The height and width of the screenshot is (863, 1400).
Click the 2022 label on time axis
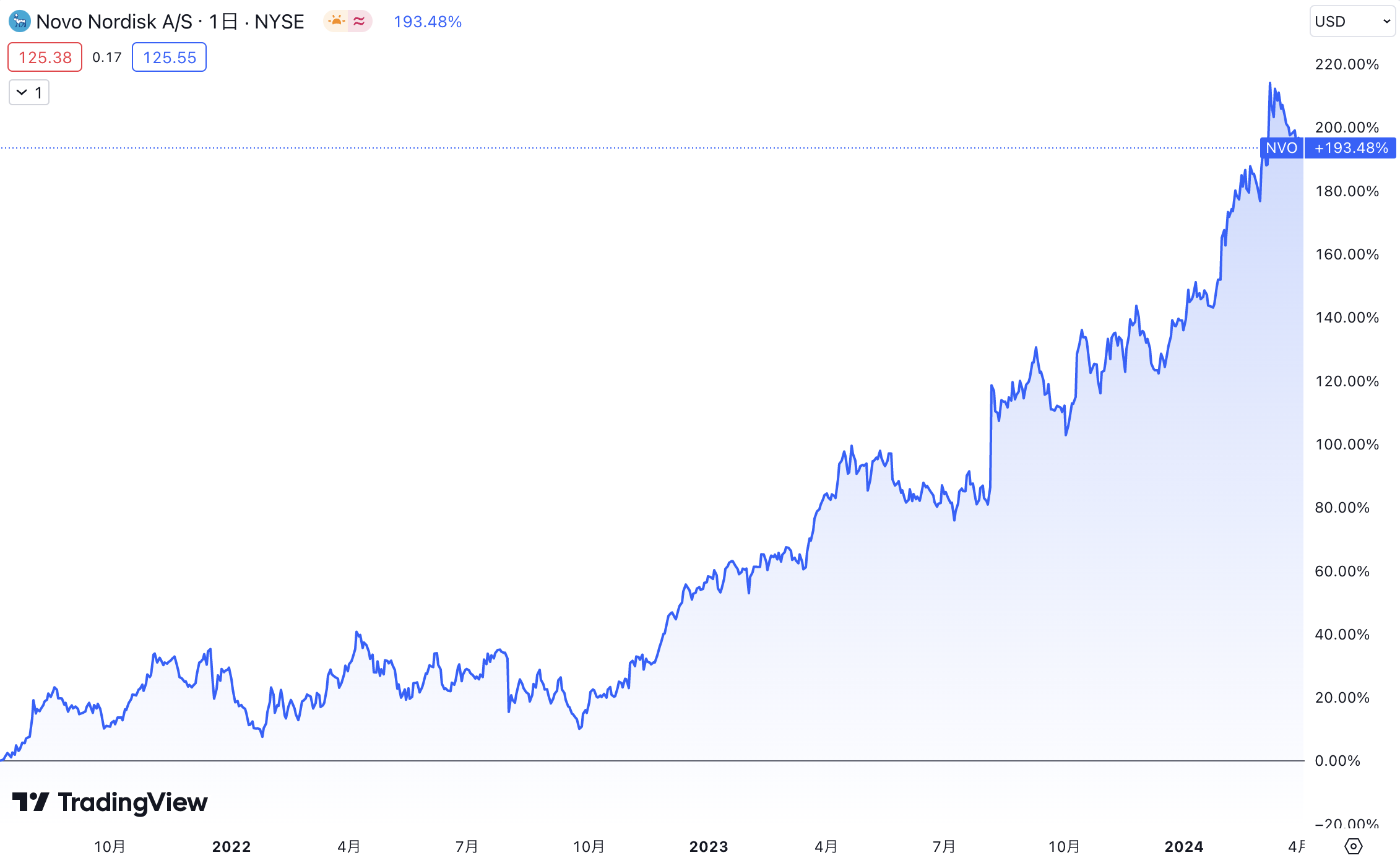pyautogui.click(x=231, y=846)
